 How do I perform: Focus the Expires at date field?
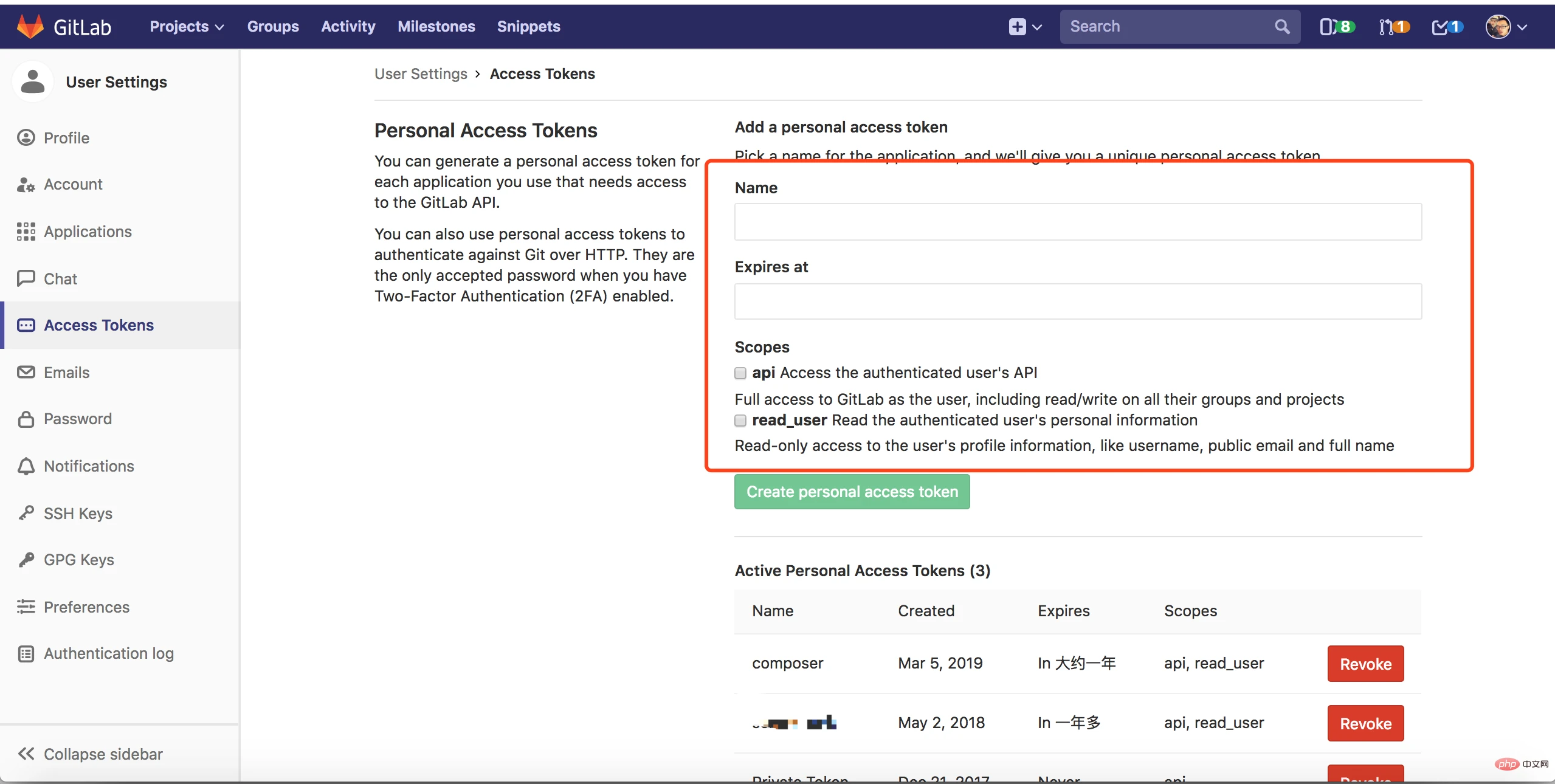(x=1078, y=301)
